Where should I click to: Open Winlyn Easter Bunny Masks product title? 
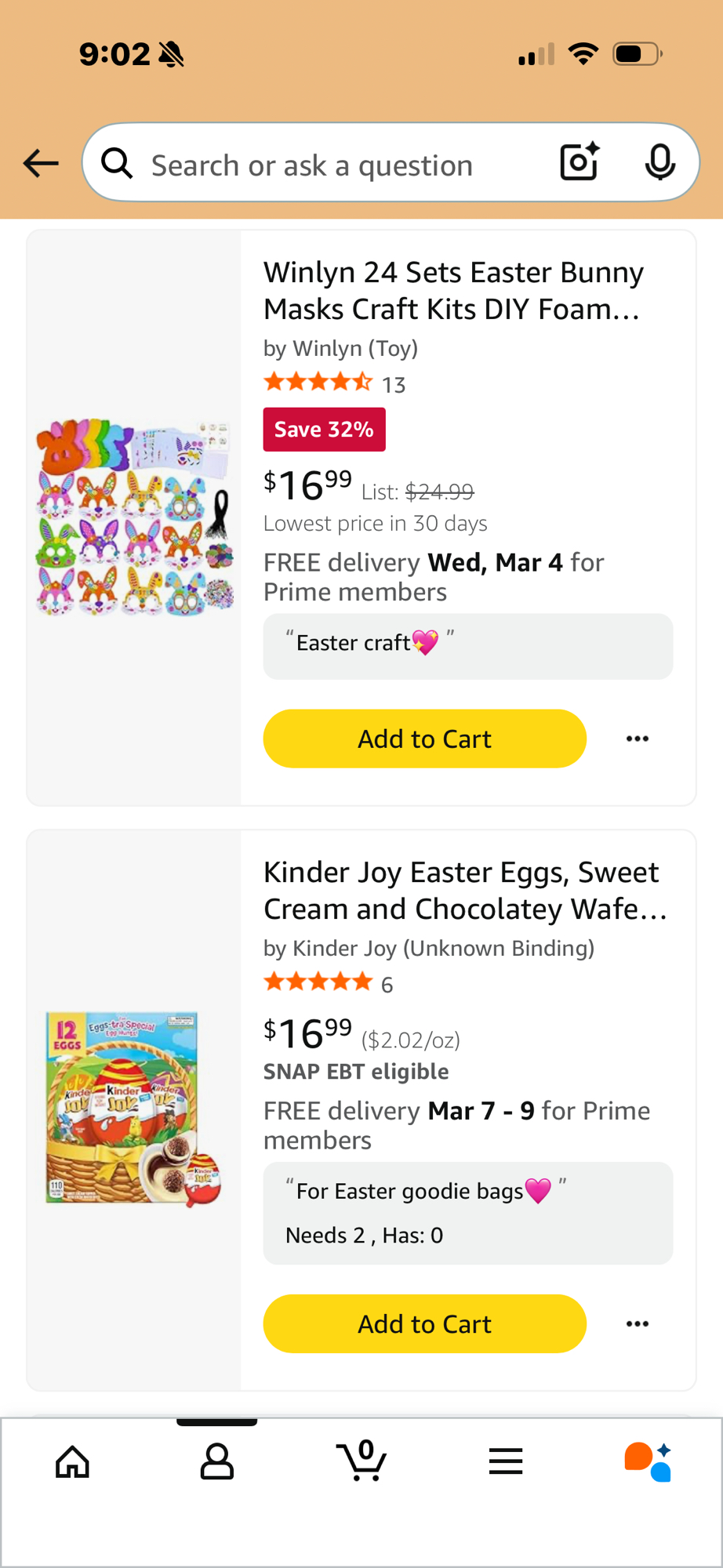click(x=453, y=290)
